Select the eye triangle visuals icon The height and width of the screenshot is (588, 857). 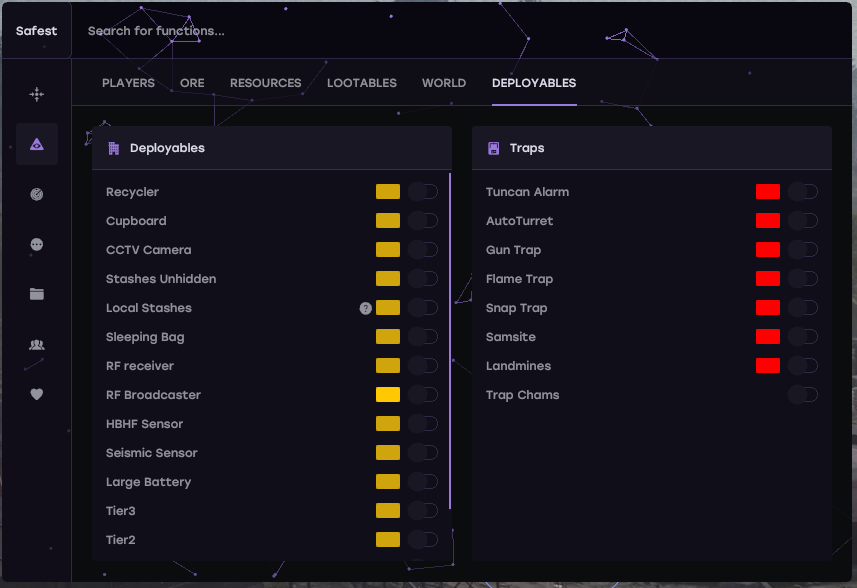click(37, 144)
